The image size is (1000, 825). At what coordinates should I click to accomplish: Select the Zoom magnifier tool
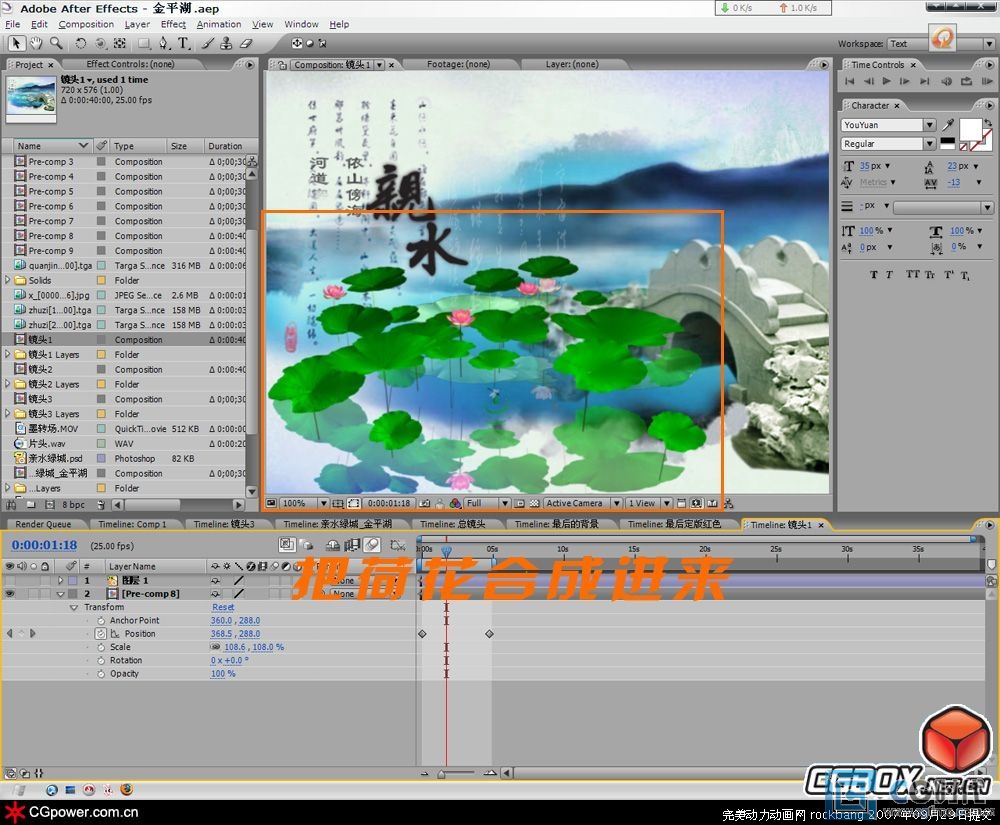(56, 43)
